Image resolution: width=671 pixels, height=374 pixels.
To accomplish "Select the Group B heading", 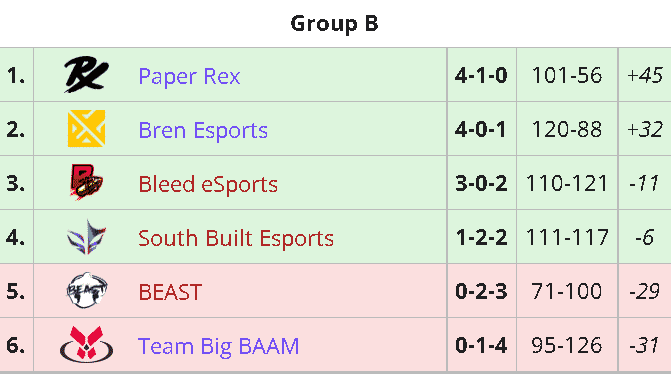I will tap(334, 23).
